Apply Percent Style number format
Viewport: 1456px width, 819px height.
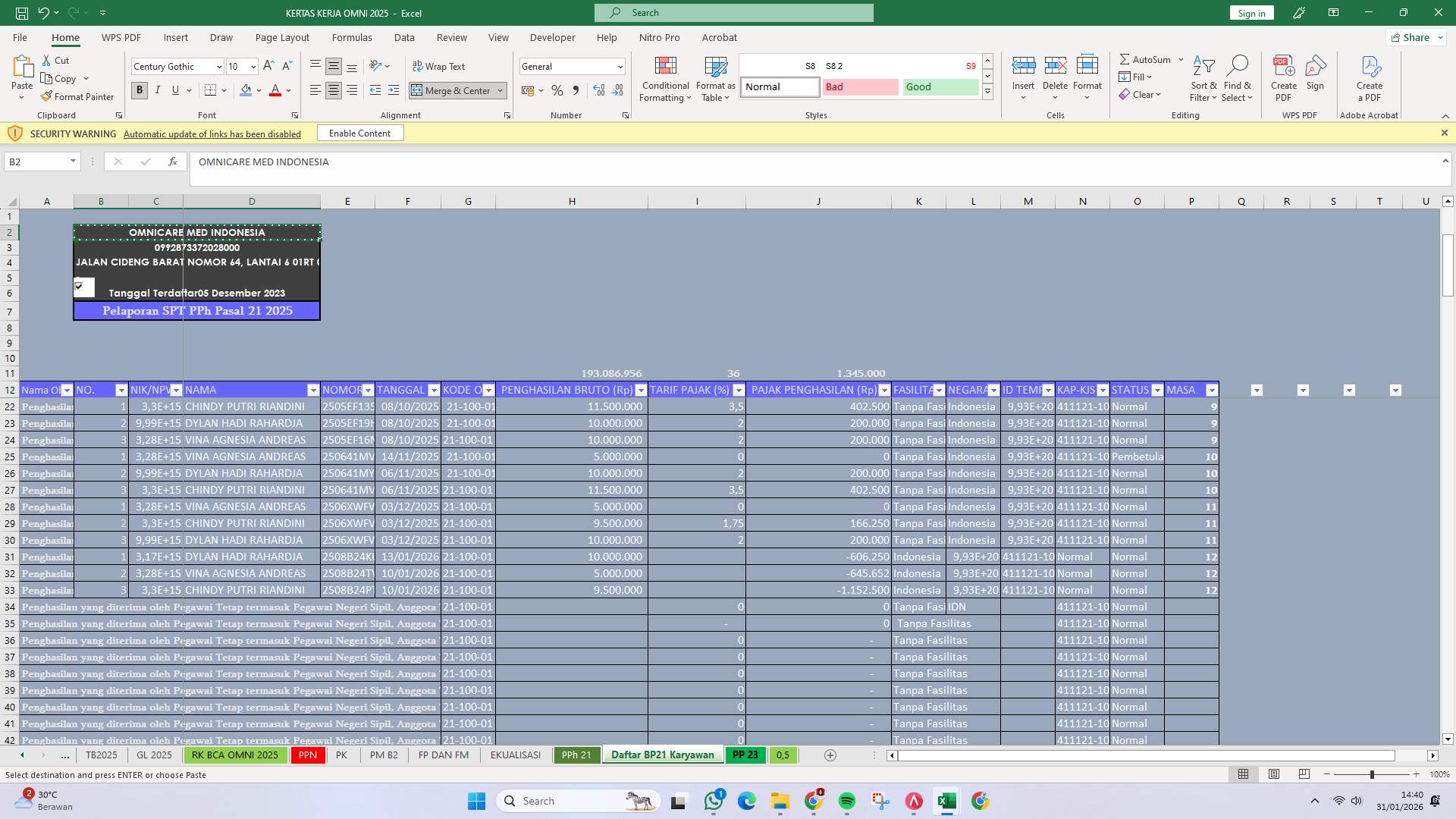(x=557, y=90)
